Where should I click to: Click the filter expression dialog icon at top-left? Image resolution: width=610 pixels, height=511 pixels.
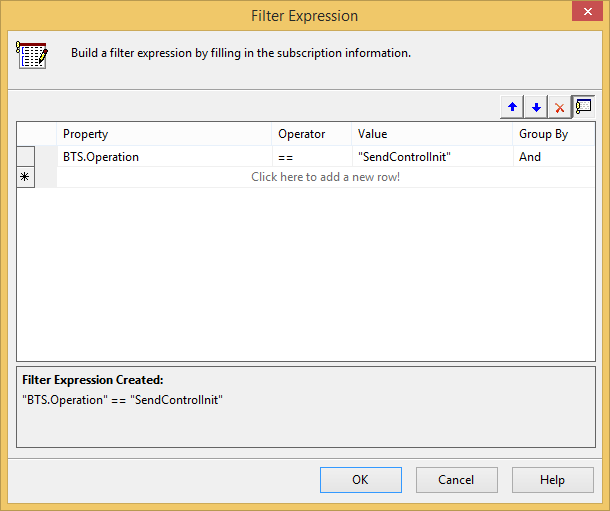pyautogui.click(x=32, y=55)
